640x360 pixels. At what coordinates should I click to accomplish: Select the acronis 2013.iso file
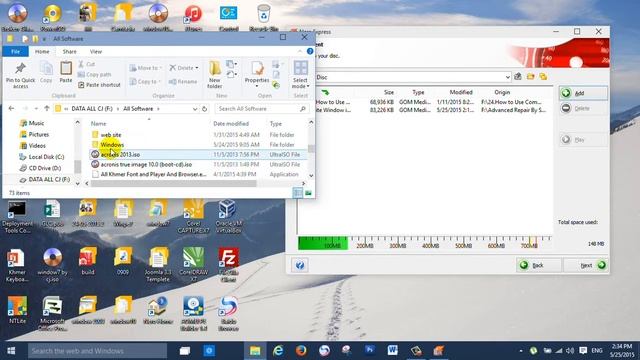[197, 154]
